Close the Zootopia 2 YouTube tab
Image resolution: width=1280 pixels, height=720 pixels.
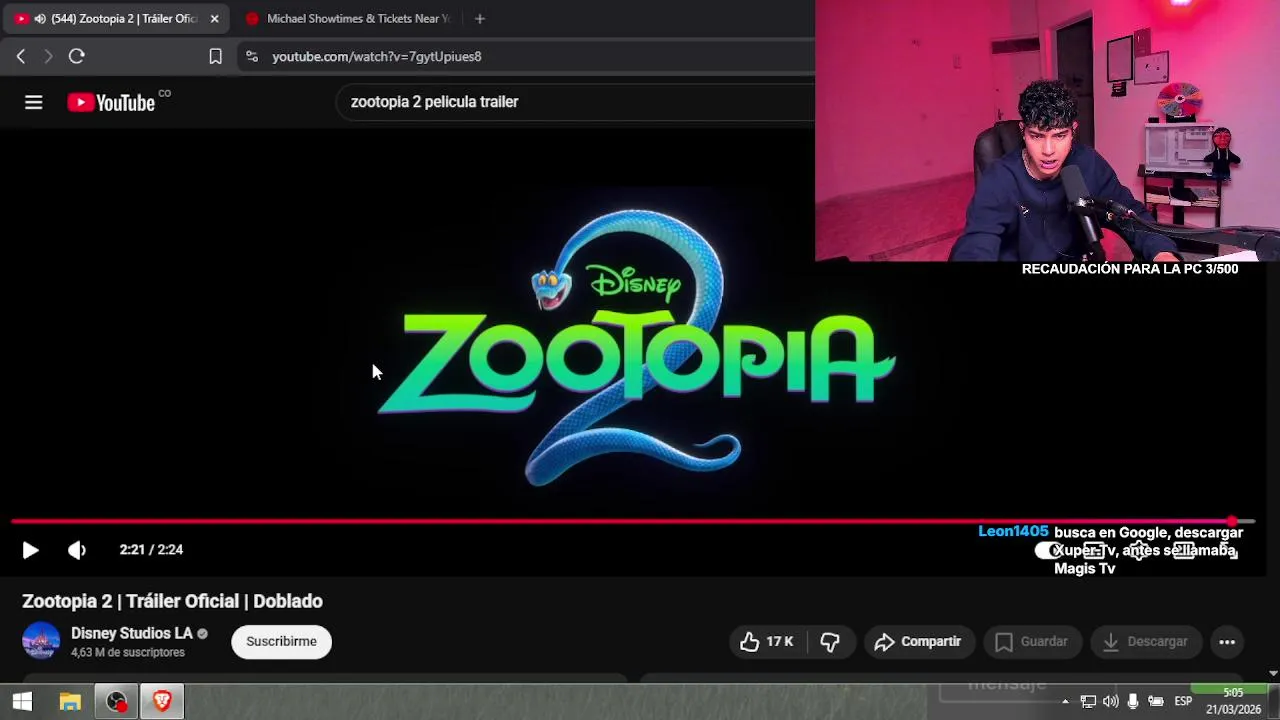[214, 18]
